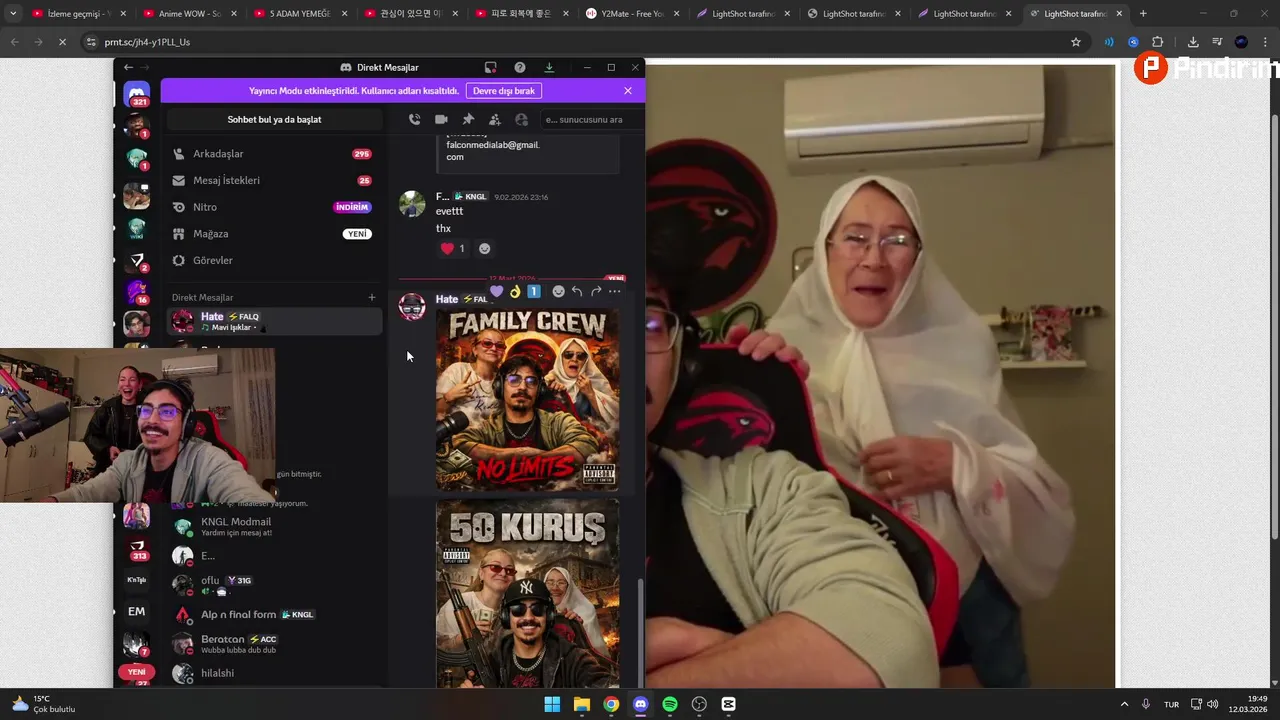Open the 50 KURUŞ image attachment
The image size is (1280, 720).
[527, 593]
